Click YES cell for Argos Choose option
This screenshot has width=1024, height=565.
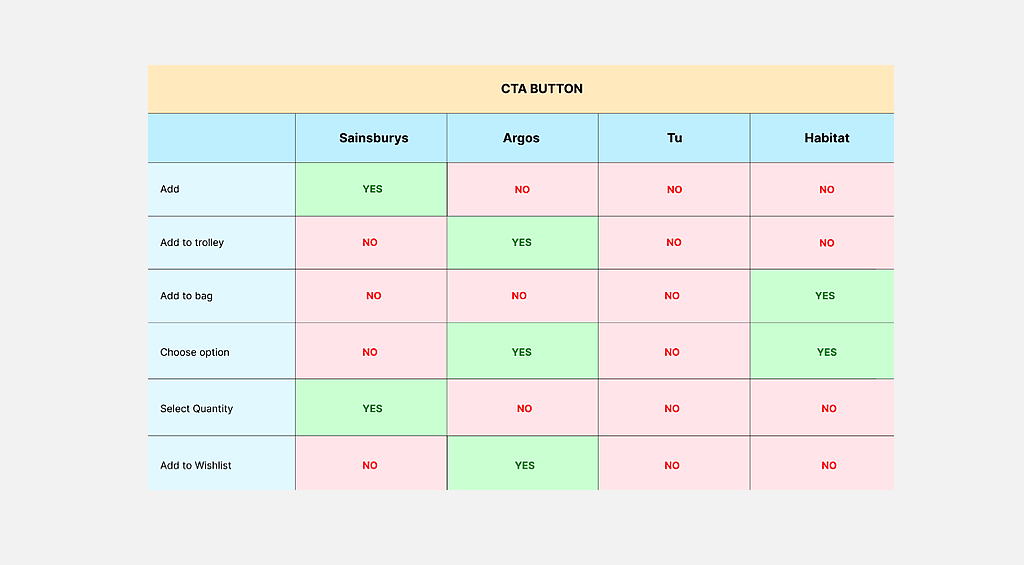tap(521, 352)
